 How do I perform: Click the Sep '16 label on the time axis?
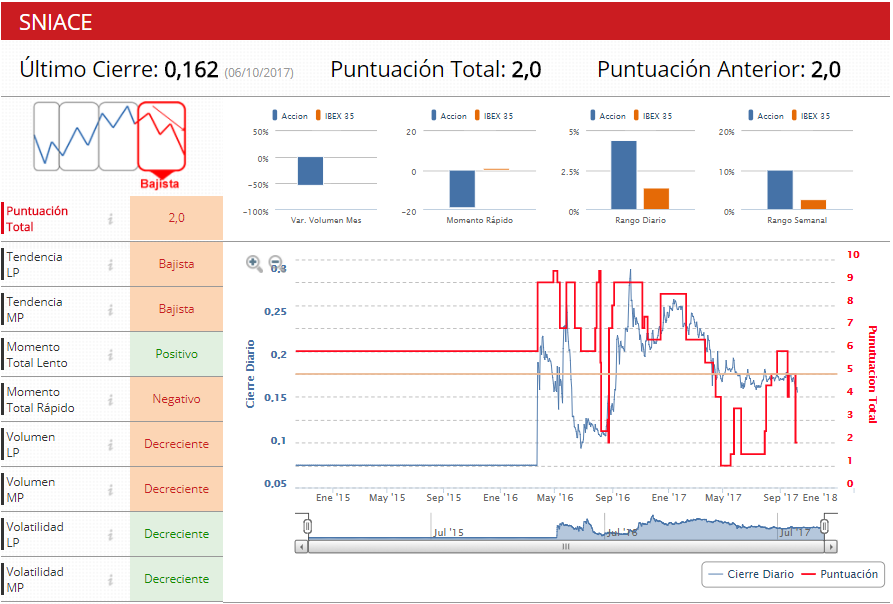[612, 498]
